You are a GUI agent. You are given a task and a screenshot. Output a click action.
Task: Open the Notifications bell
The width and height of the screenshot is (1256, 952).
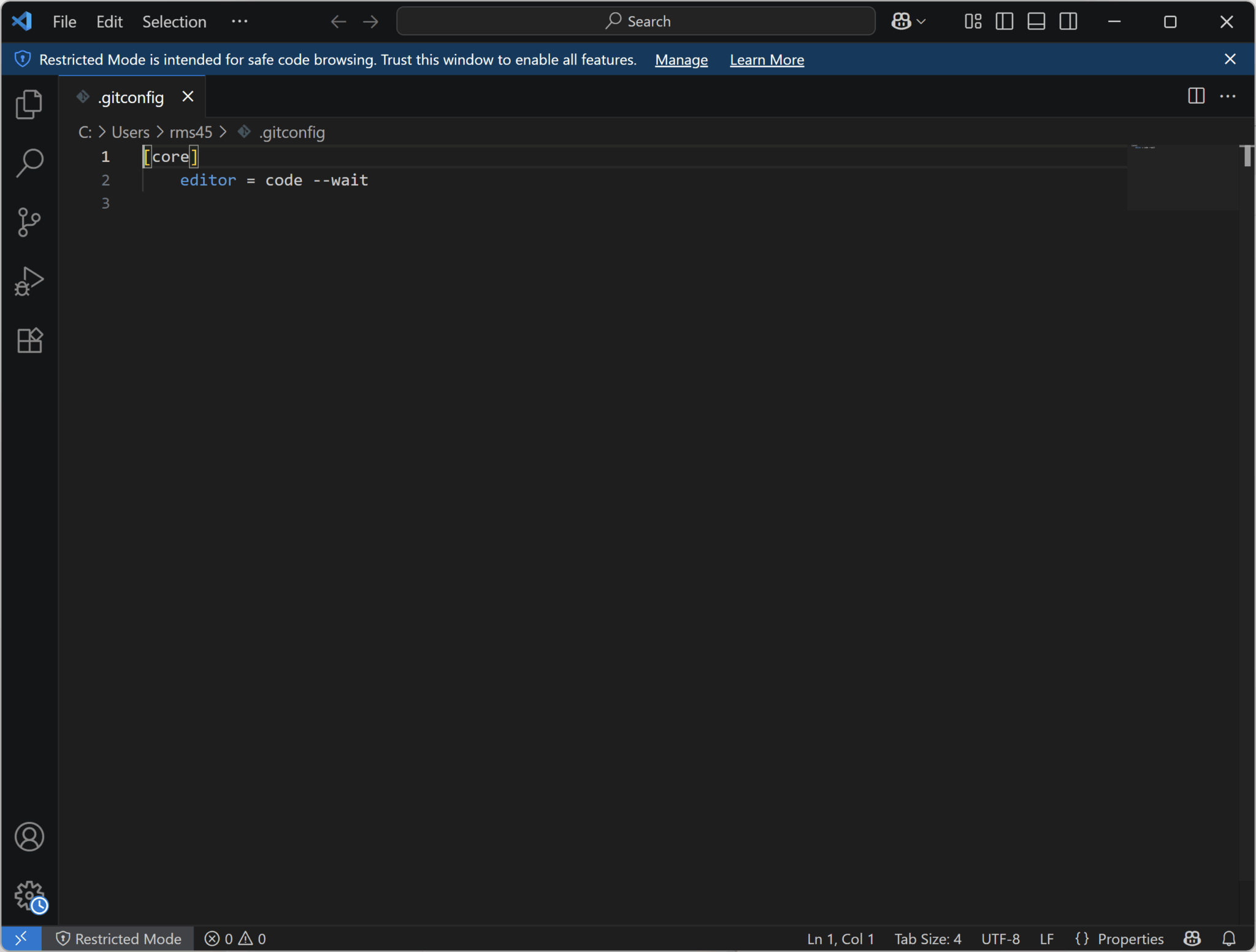pyautogui.click(x=1228, y=939)
